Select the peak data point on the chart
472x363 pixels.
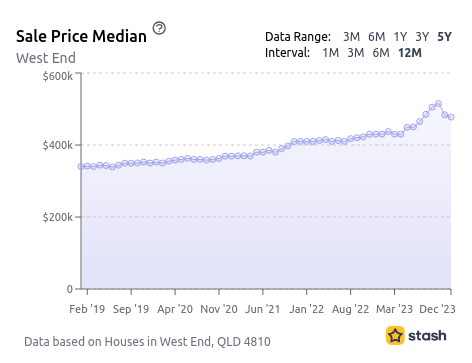[438, 104]
